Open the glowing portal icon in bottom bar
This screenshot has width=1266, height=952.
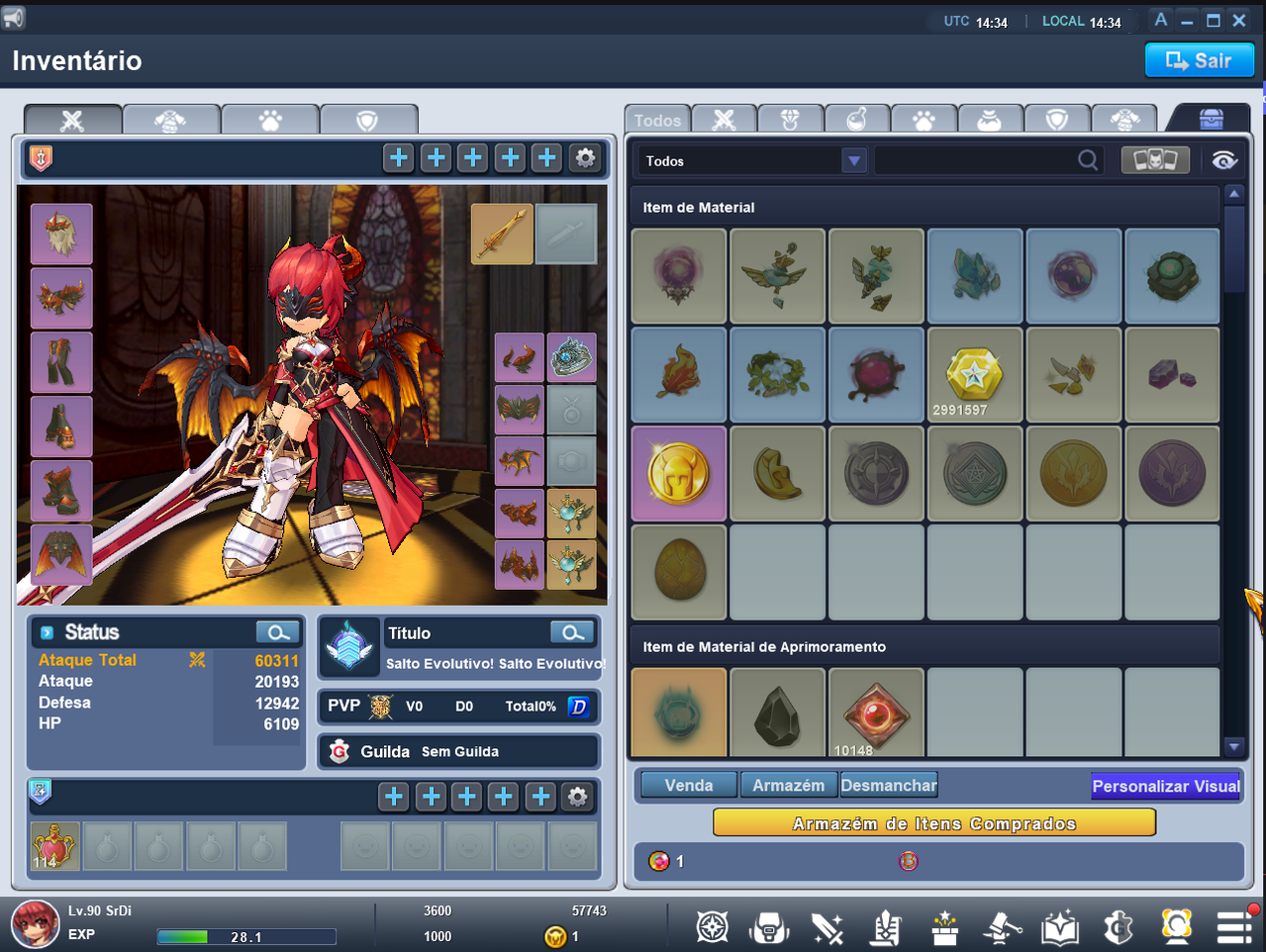[1176, 927]
